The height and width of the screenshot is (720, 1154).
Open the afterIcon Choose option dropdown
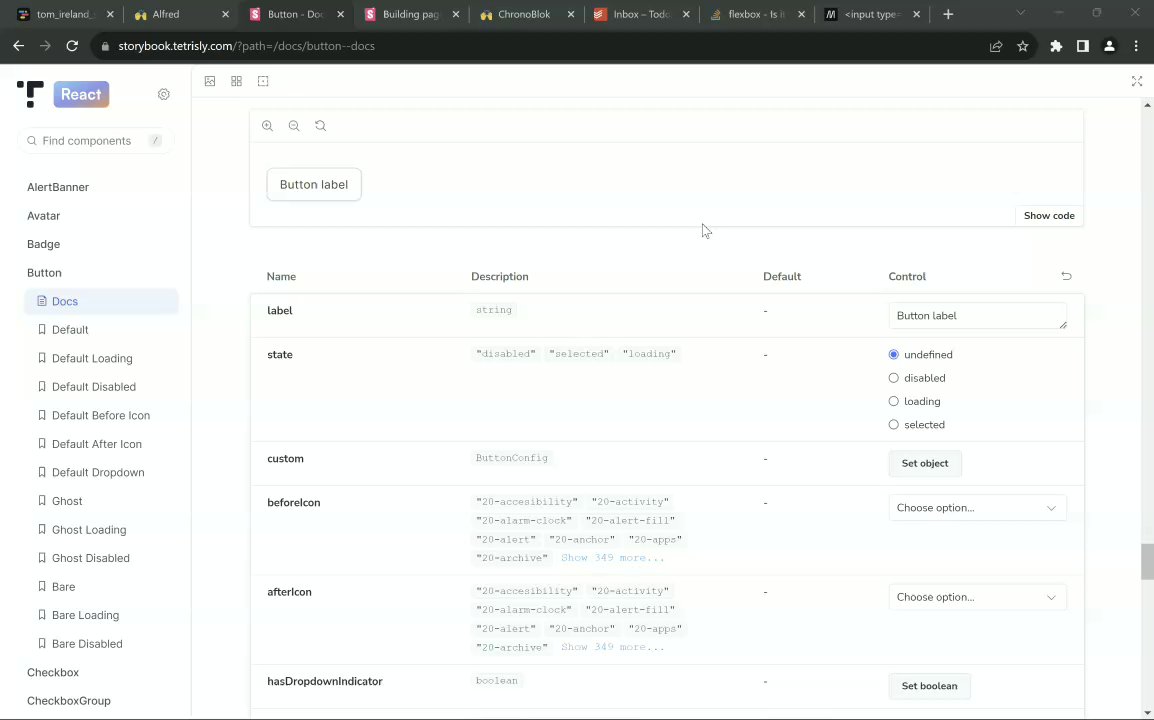[977, 597]
